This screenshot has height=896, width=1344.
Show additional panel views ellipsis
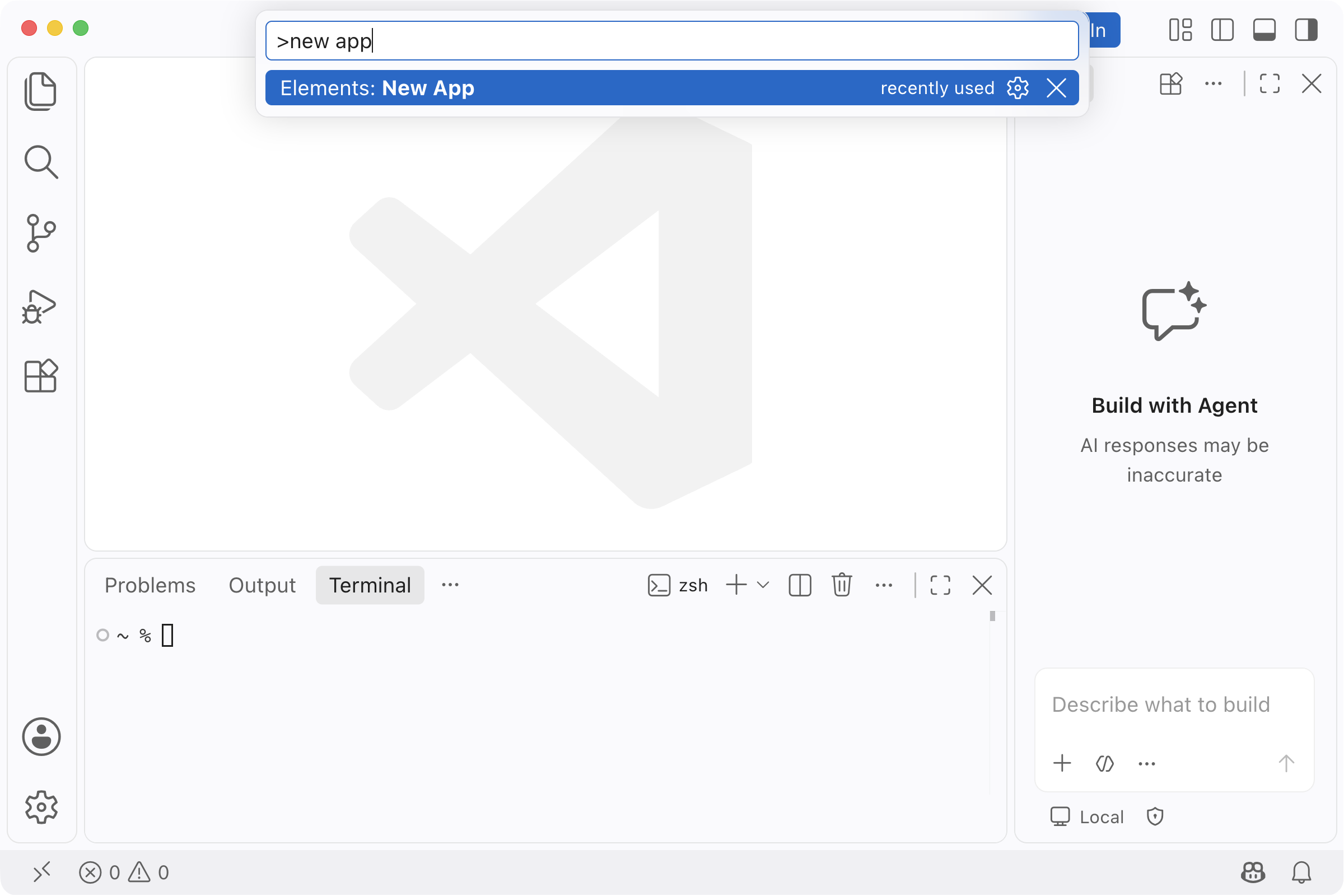pyautogui.click(x=450, y=585)
